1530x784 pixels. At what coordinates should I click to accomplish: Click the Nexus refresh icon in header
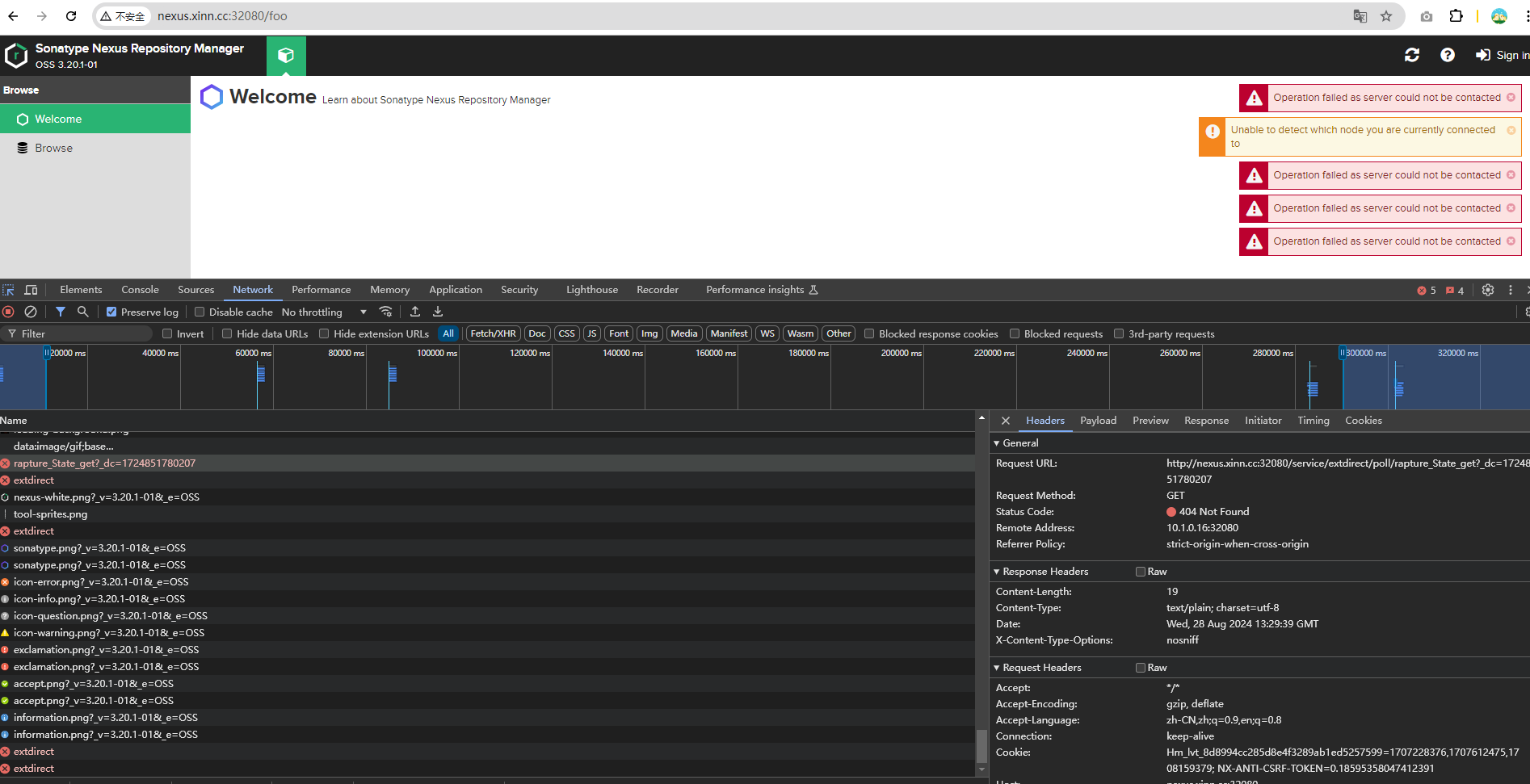pos(1412,55)
